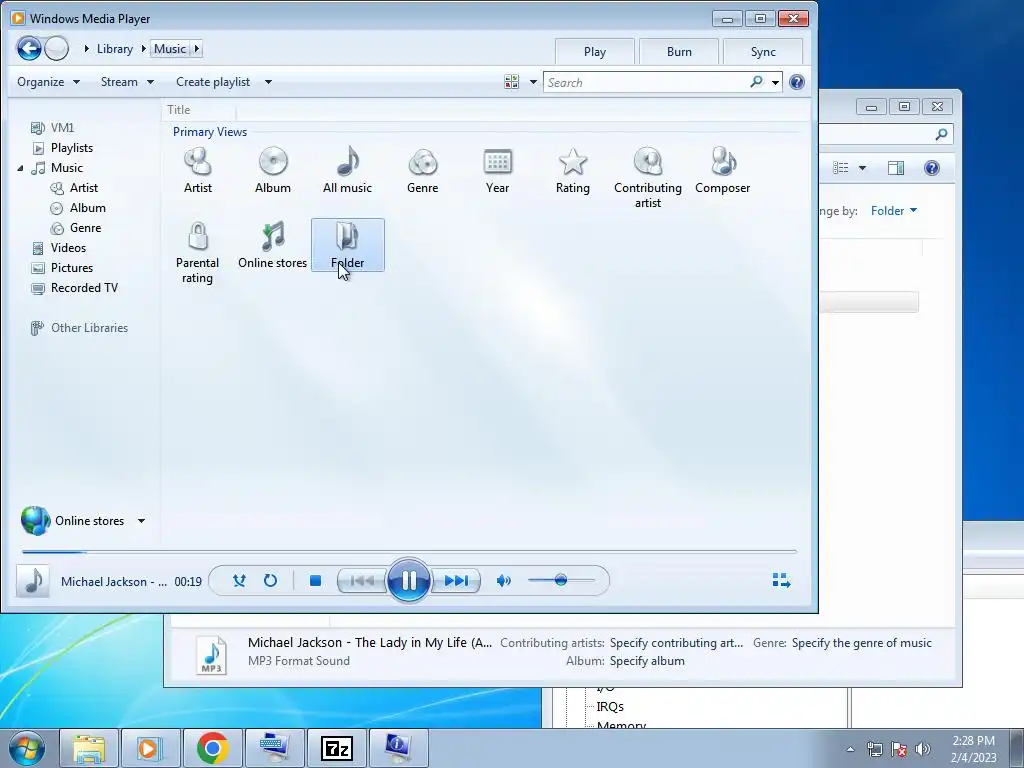Open the Arrange by Folder dropdown
The width and height of the screenshot is (1024, 768).
click(894, 211)
